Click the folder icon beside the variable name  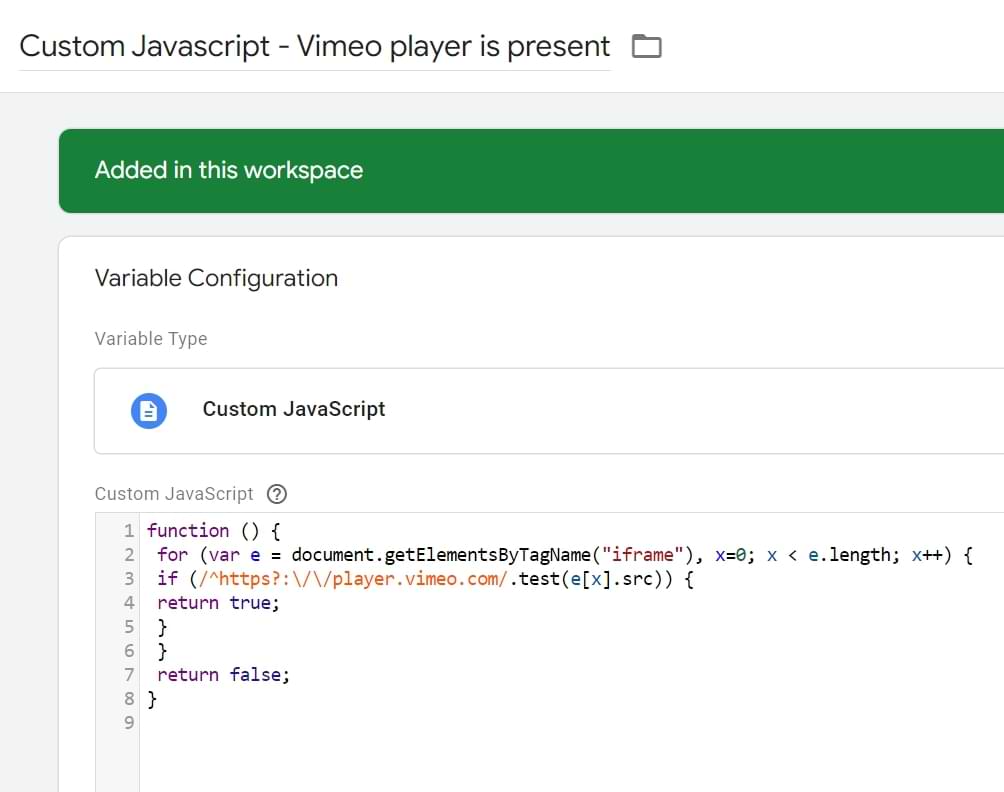[x=647, y=46]
